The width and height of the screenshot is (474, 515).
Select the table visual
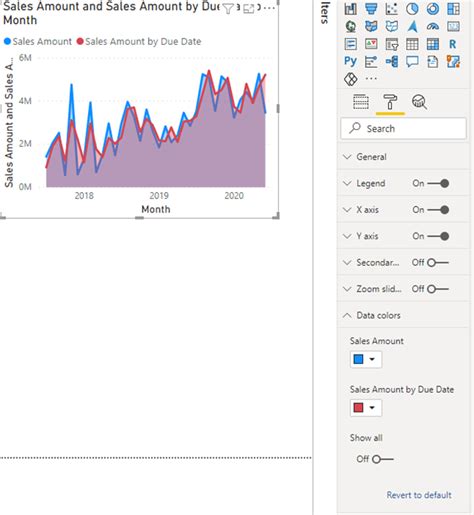412,44
